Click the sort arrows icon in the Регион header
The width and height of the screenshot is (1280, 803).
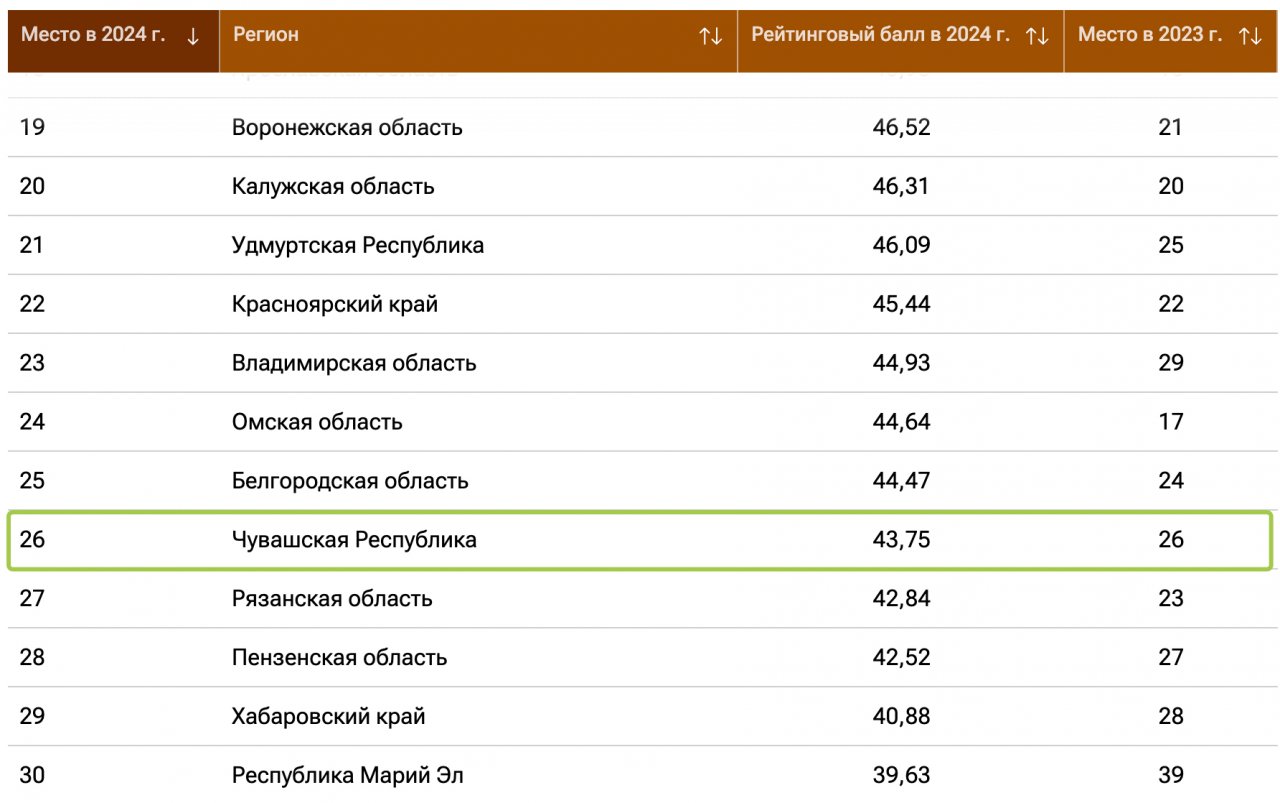[x=710, y=36]
